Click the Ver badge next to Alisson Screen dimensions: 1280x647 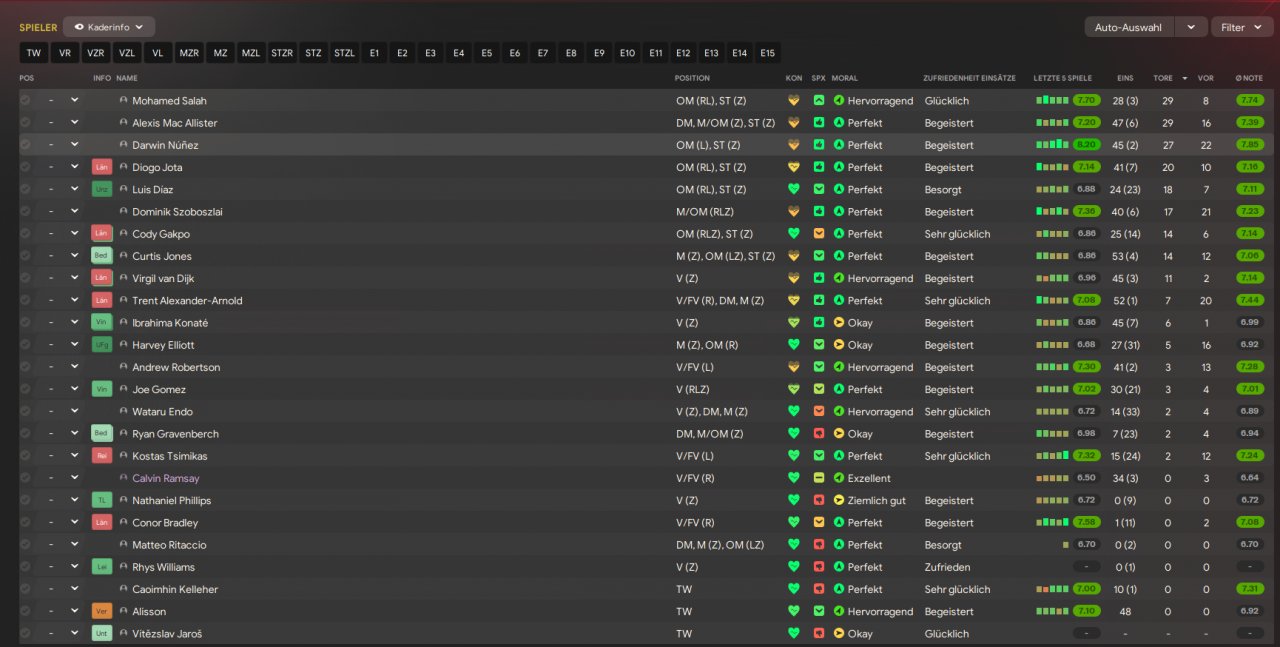coord(101,611)
